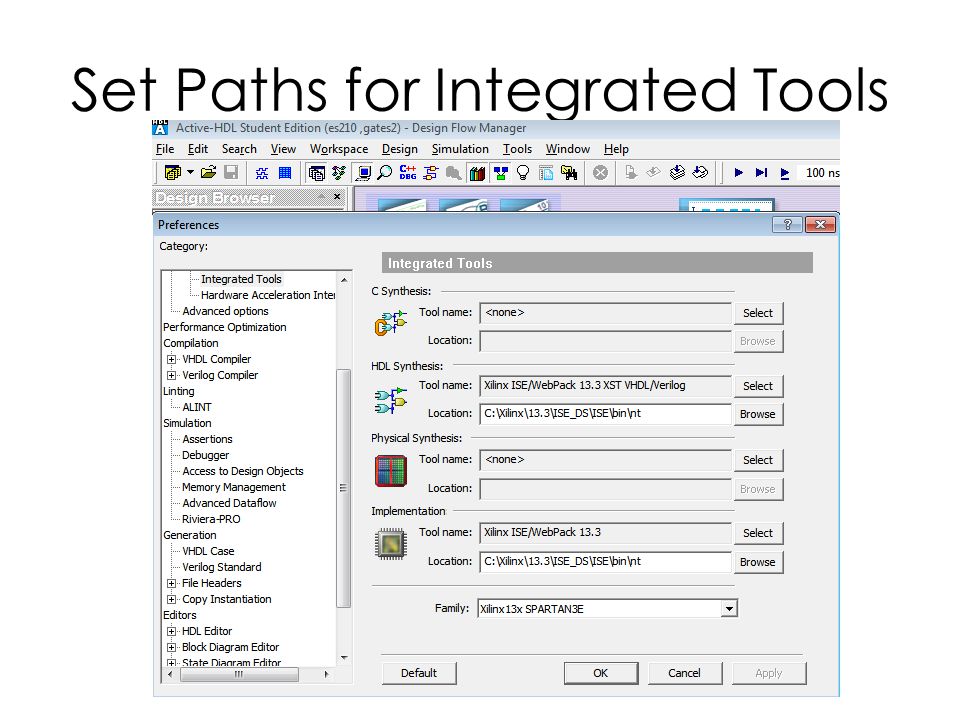Select Advanced options tree item
The image size is (960, 720).
[x=225, y=311]
